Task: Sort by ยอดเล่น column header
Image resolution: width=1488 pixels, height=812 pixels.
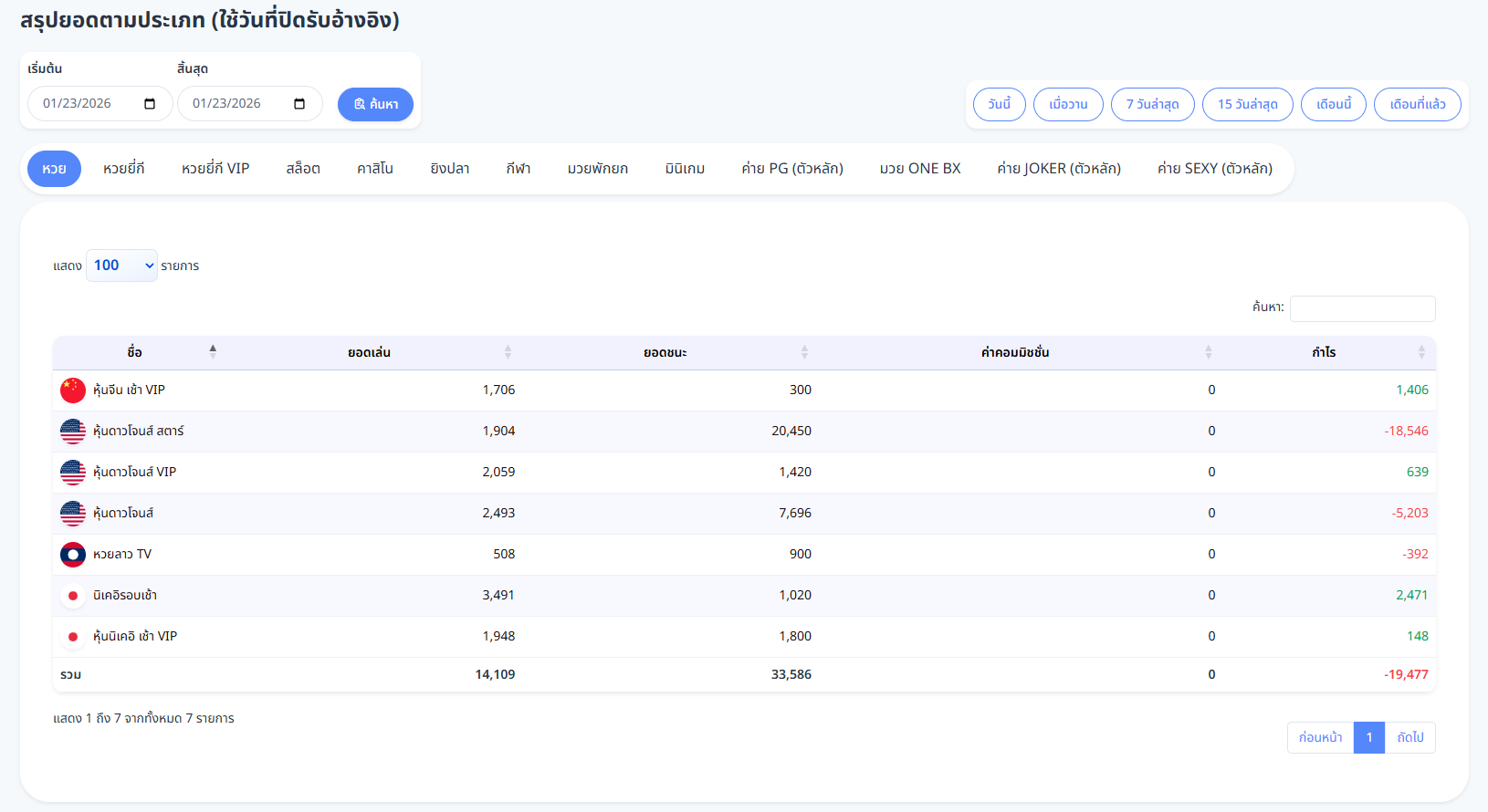Action: 369,352
